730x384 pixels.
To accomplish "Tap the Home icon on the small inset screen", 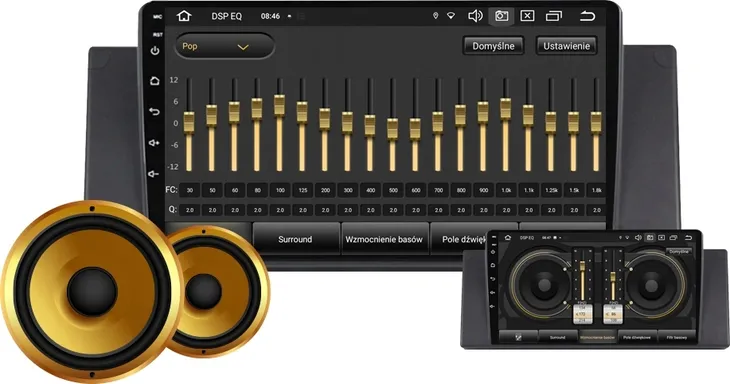I will click(x=507, y=237).
